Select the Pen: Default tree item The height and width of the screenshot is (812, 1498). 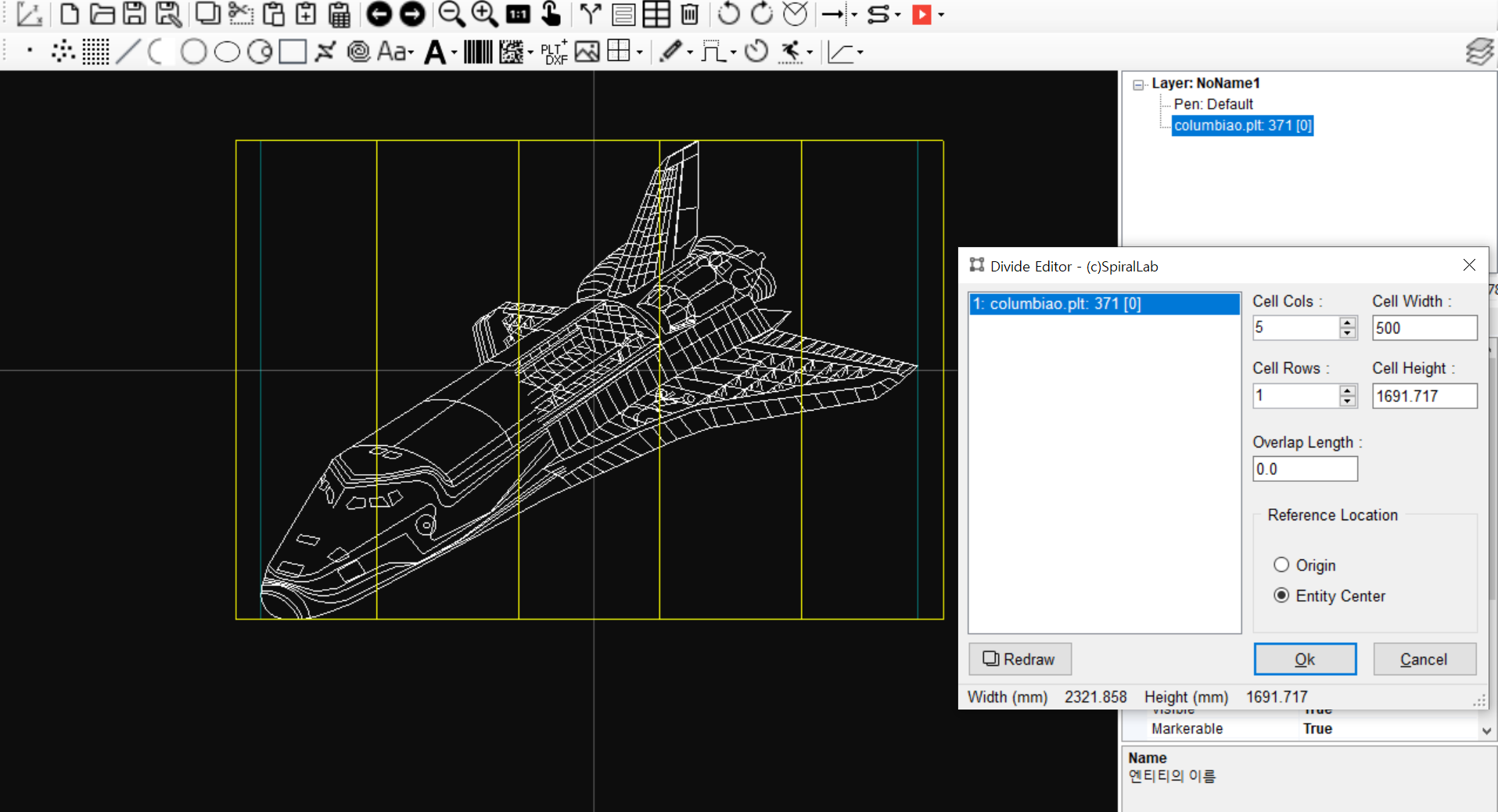[x=1213, y=104]
